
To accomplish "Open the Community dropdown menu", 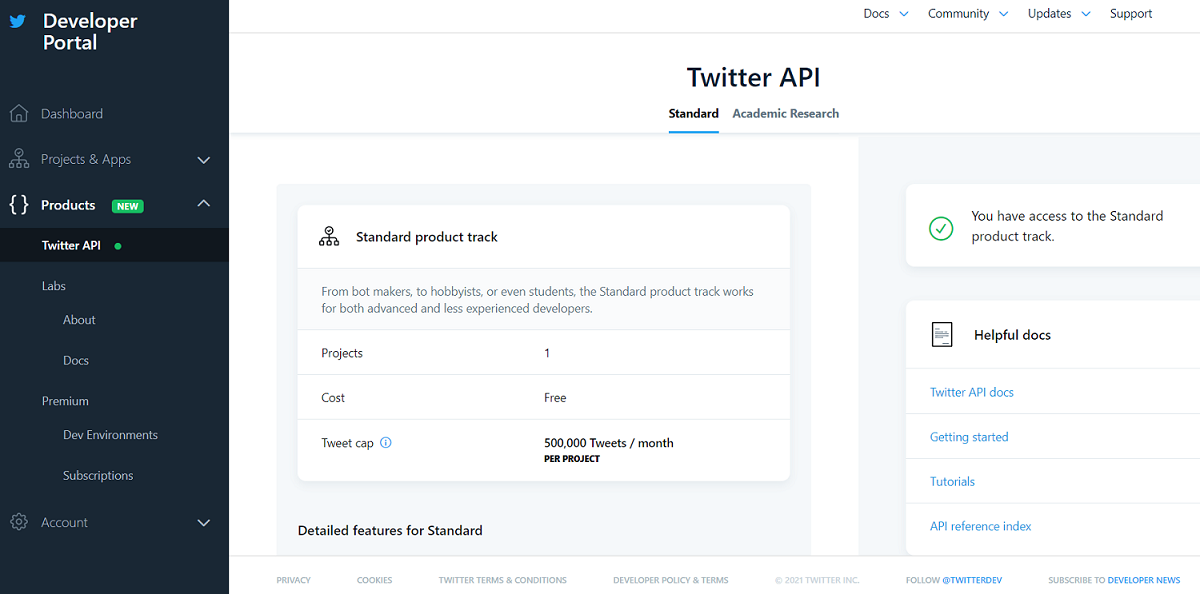I will pos(968,14).
